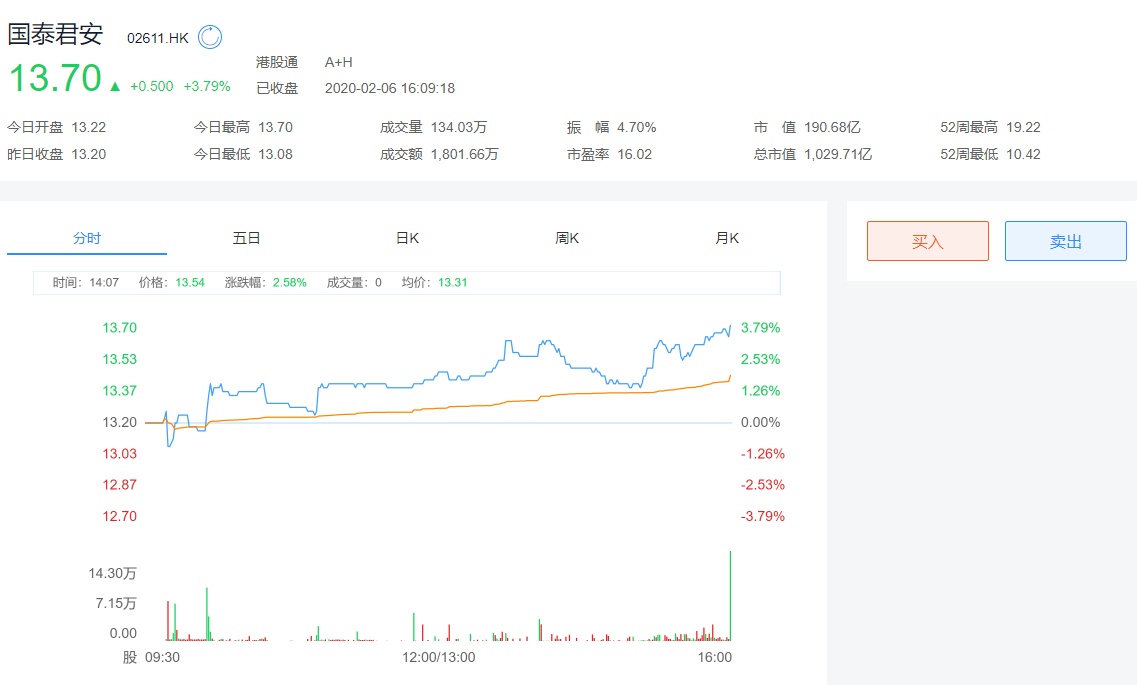
Task: View the 月K monthly chart tab
Action: [x=727, y=238]
